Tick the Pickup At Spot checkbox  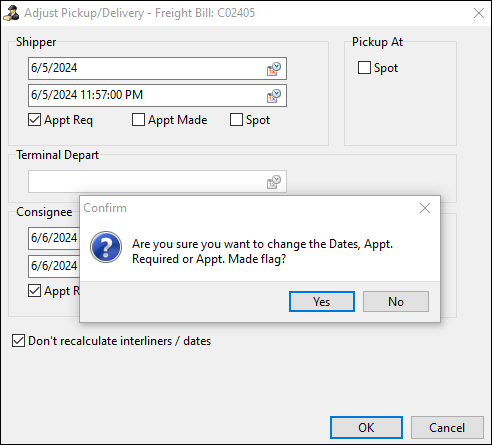pos(364,68)
